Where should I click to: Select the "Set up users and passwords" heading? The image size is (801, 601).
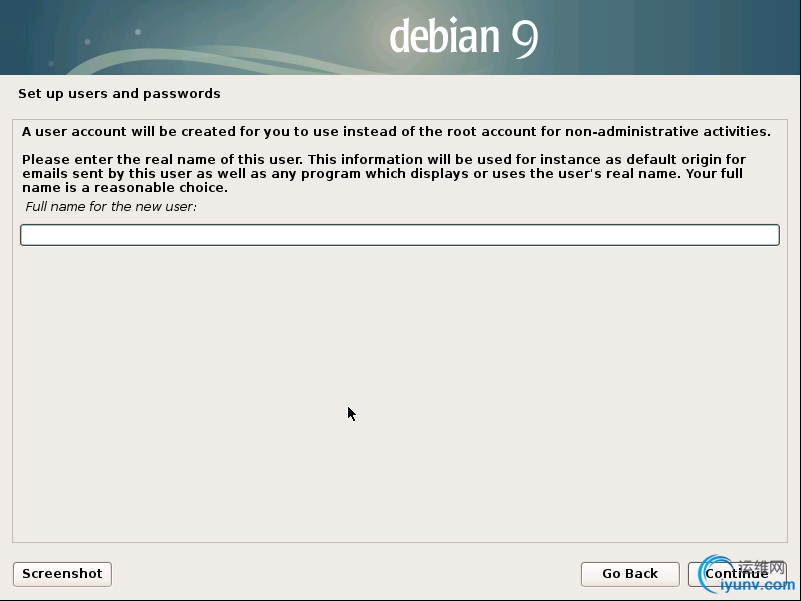120,94
